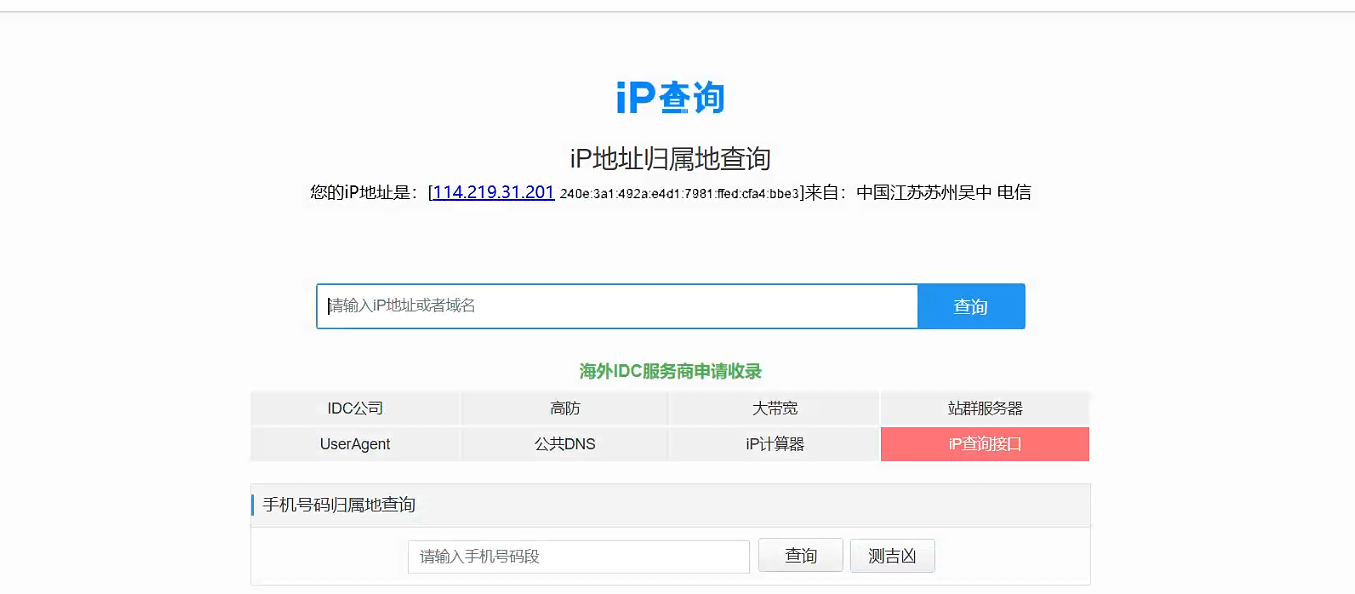The height and width of the screenshot is (594, 1355).
Task: Click the 手机号码归属地查询 section header
Action: (x=339, y=505)
